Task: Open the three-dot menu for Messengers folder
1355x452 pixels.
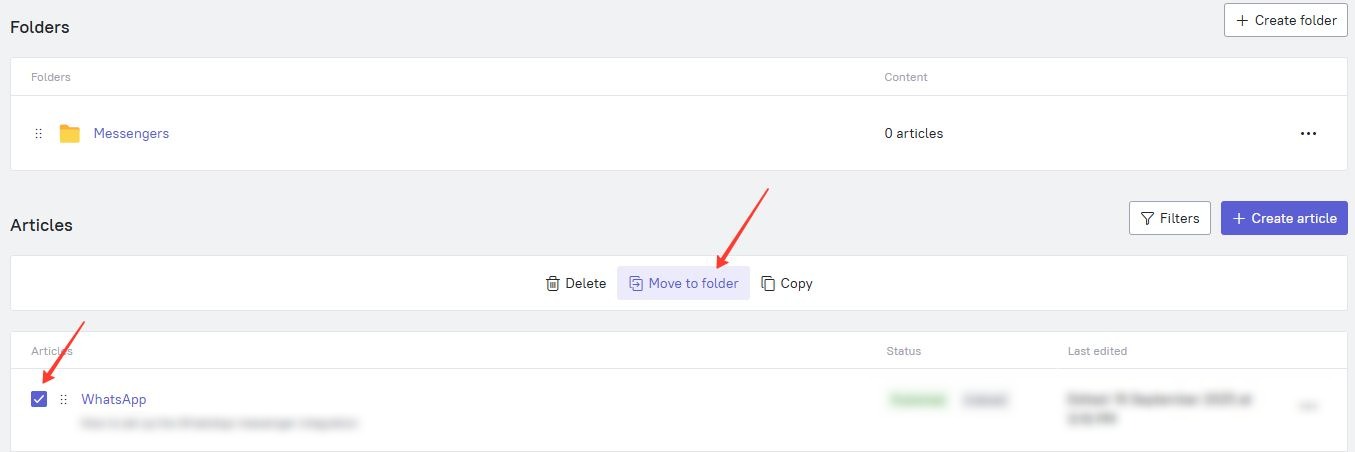Action: click(1308, 134)
